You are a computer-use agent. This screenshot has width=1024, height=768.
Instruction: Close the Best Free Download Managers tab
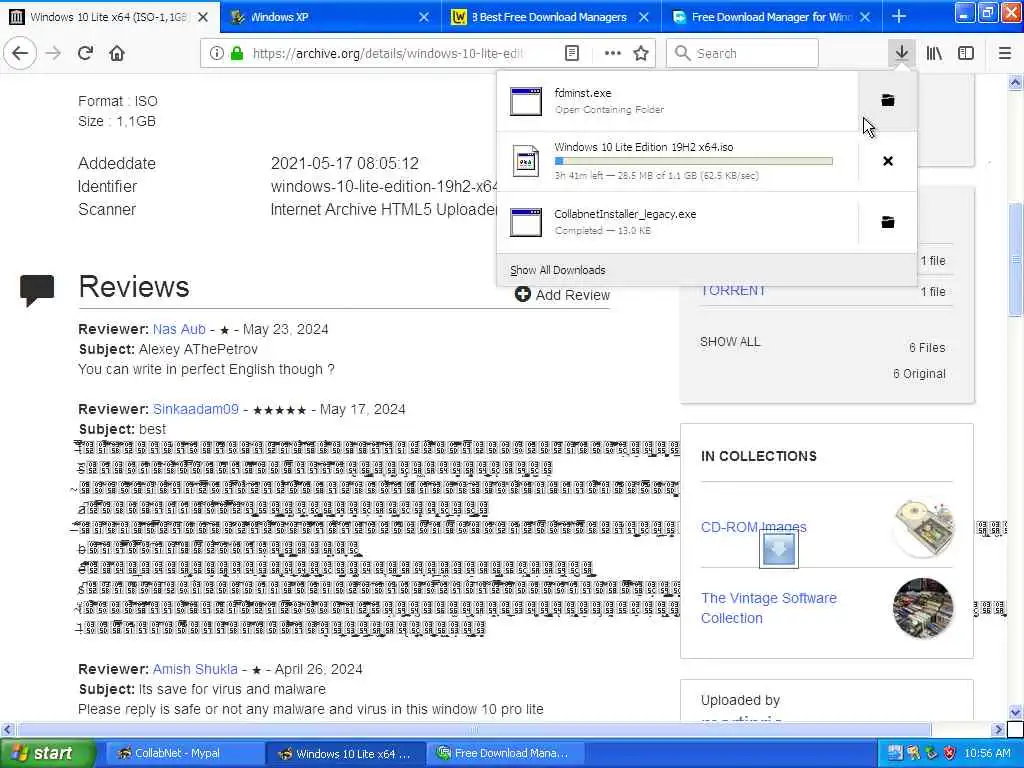coord(644,17)
